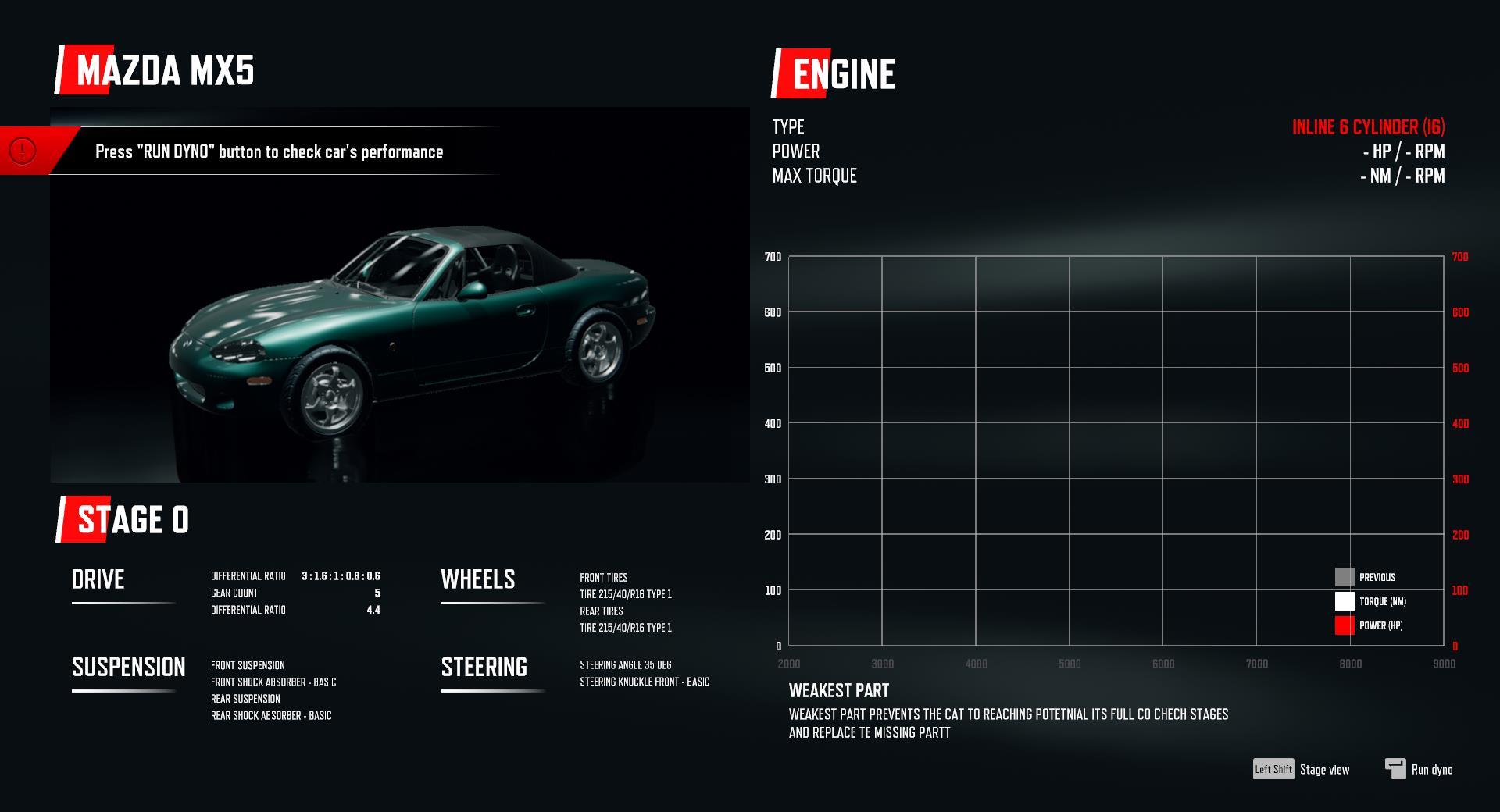Click the Stage view label

click(x=1324, y=770)
